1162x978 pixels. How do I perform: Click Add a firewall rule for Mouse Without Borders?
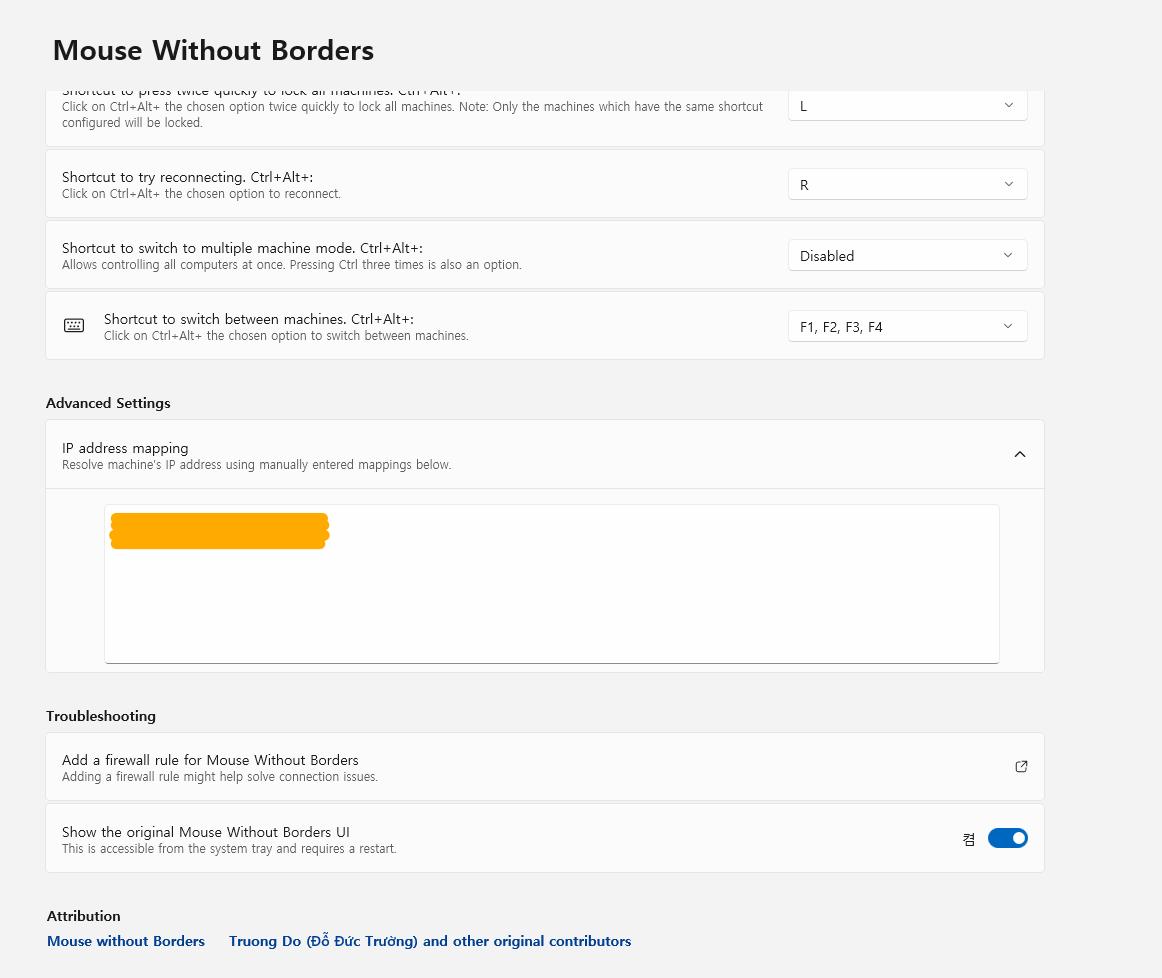210,760
